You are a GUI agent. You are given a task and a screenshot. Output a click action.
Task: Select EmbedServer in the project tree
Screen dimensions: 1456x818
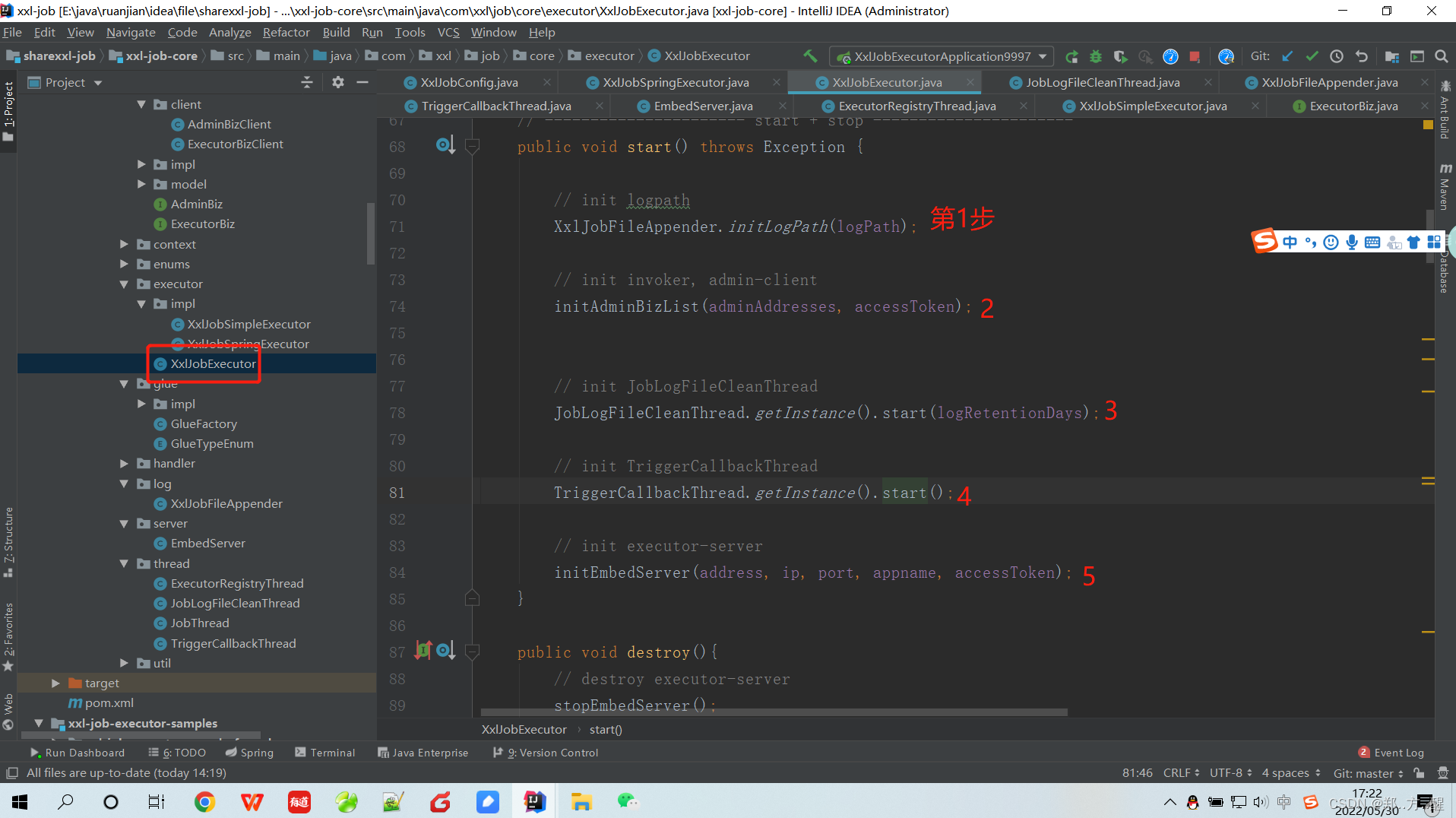(x=207, y=543)
